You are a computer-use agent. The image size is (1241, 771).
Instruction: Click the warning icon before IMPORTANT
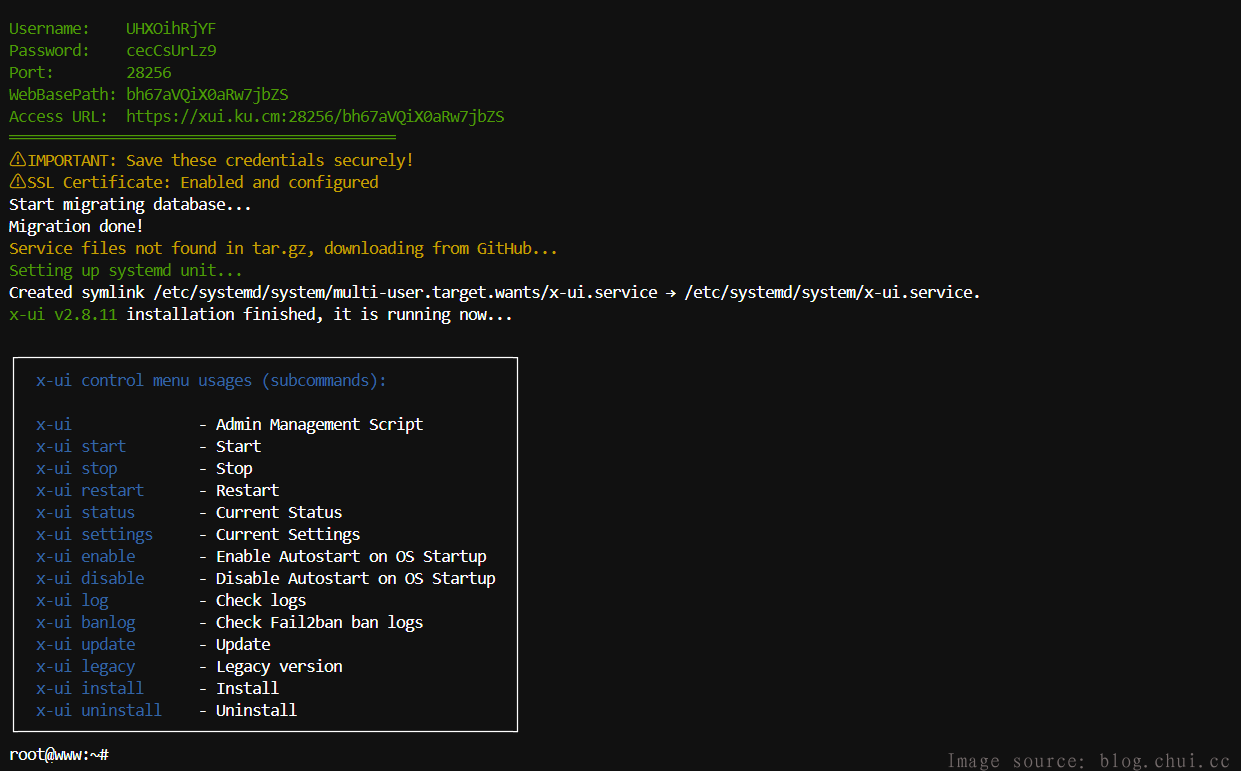(18, 160)
